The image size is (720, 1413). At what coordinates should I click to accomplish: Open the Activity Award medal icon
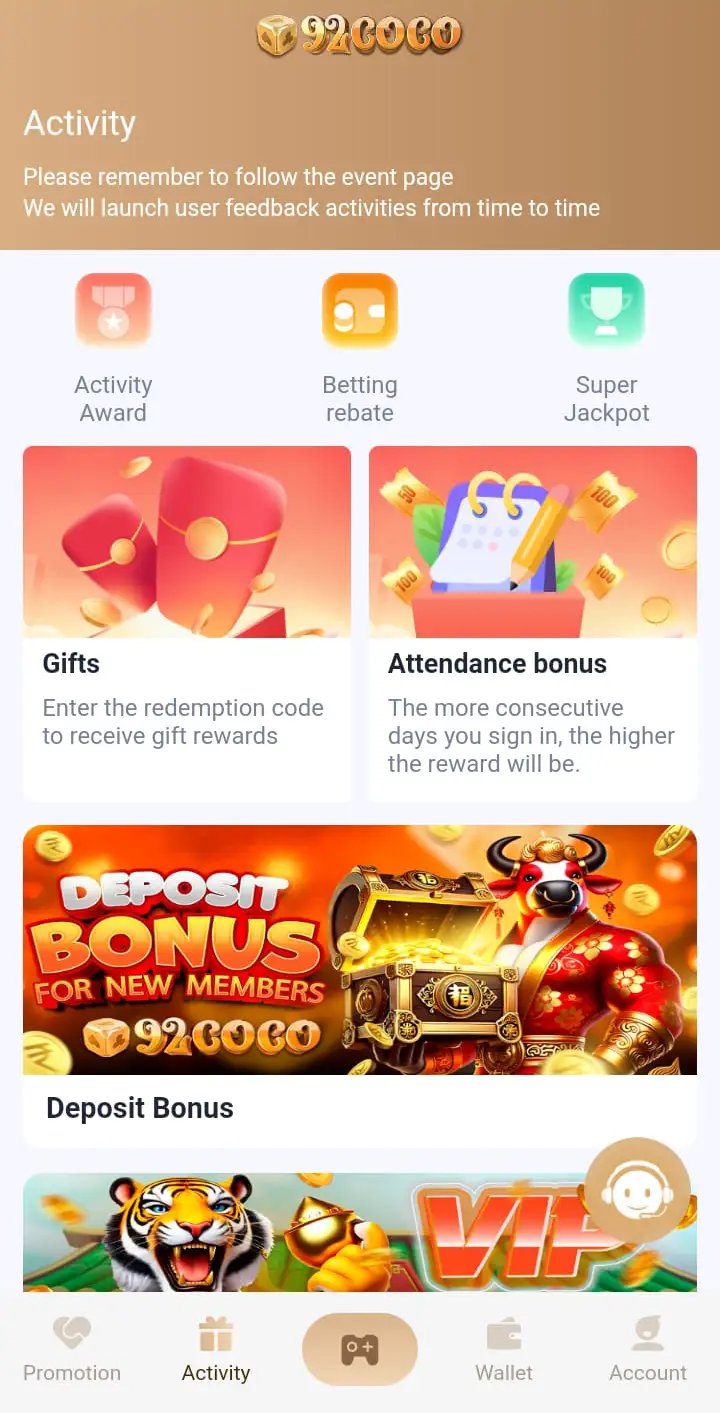(113, 310)
